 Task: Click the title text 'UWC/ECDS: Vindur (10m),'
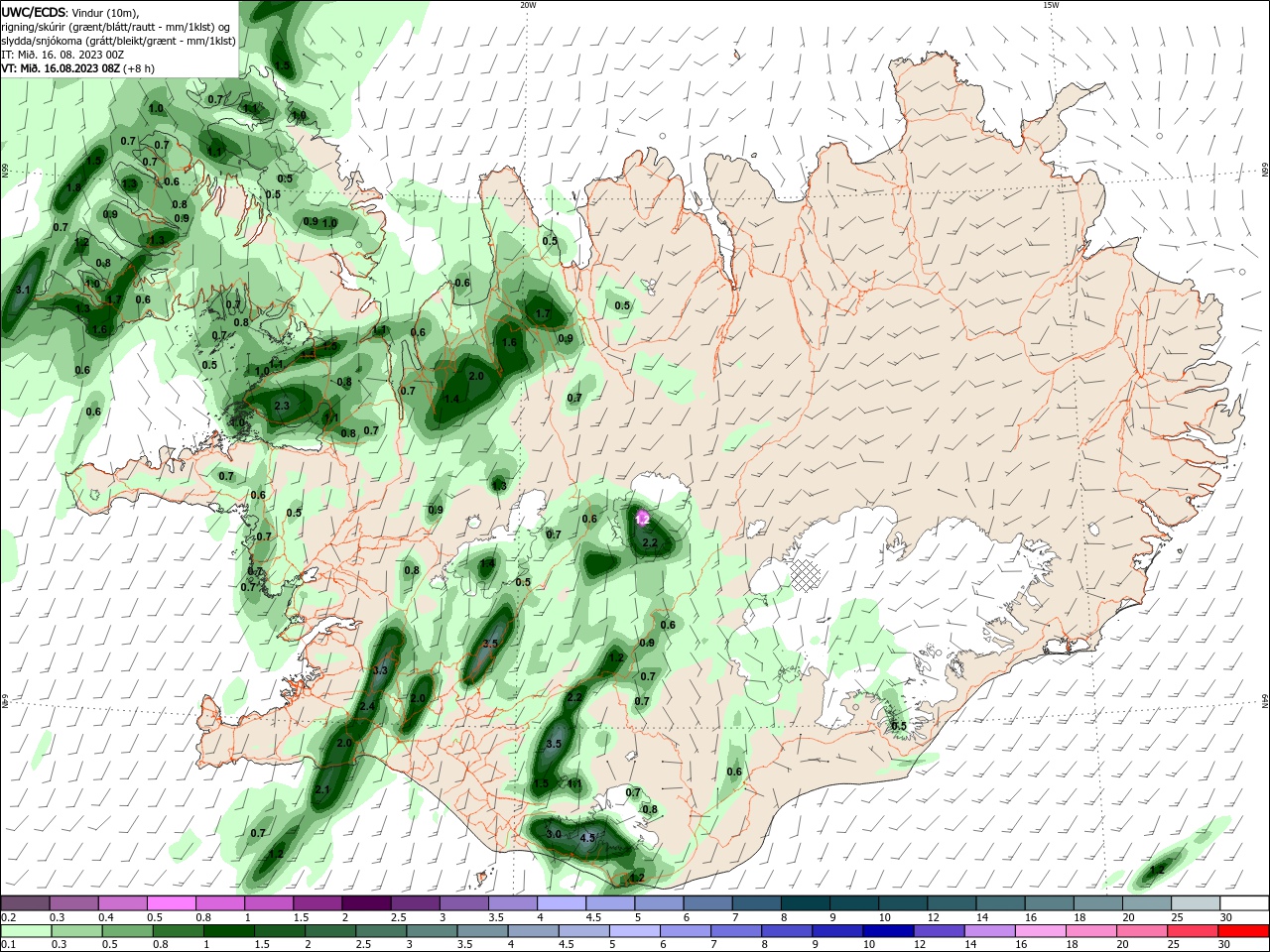(x=69, y=12)
